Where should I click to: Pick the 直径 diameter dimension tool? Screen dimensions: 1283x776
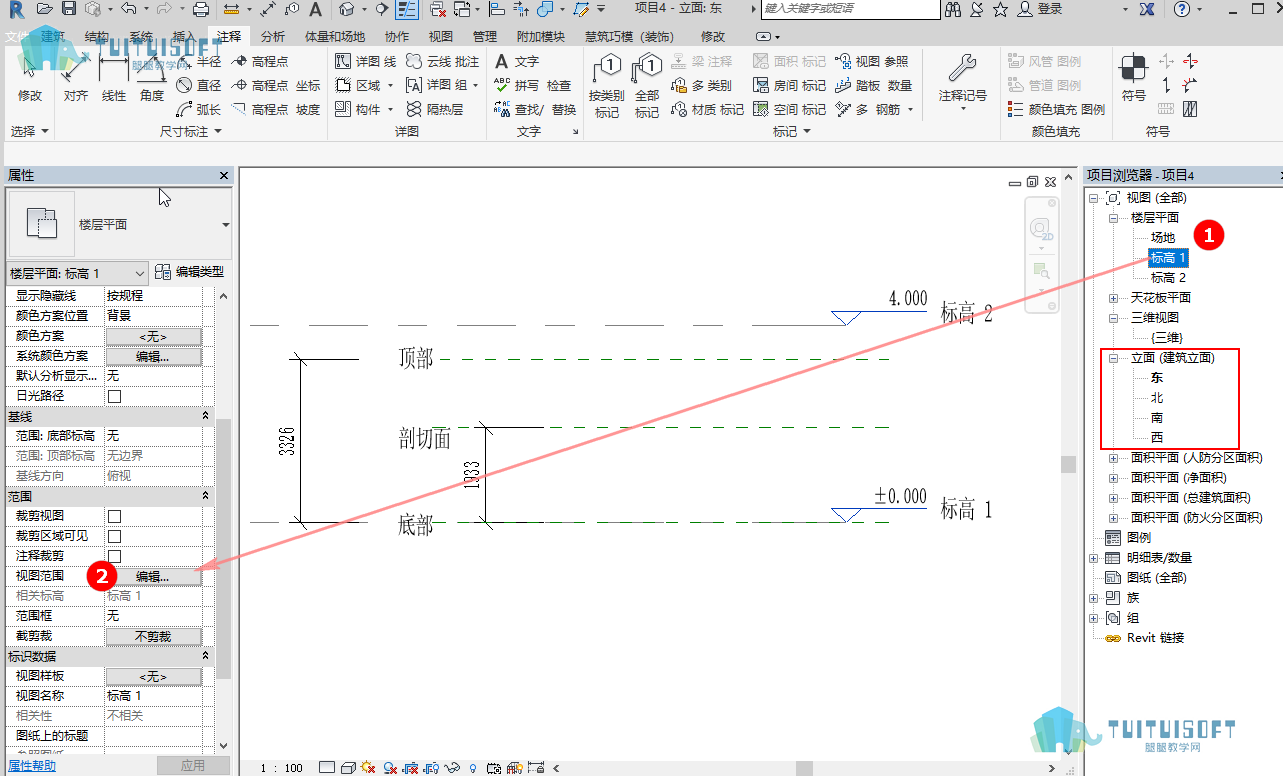[198, 86]
